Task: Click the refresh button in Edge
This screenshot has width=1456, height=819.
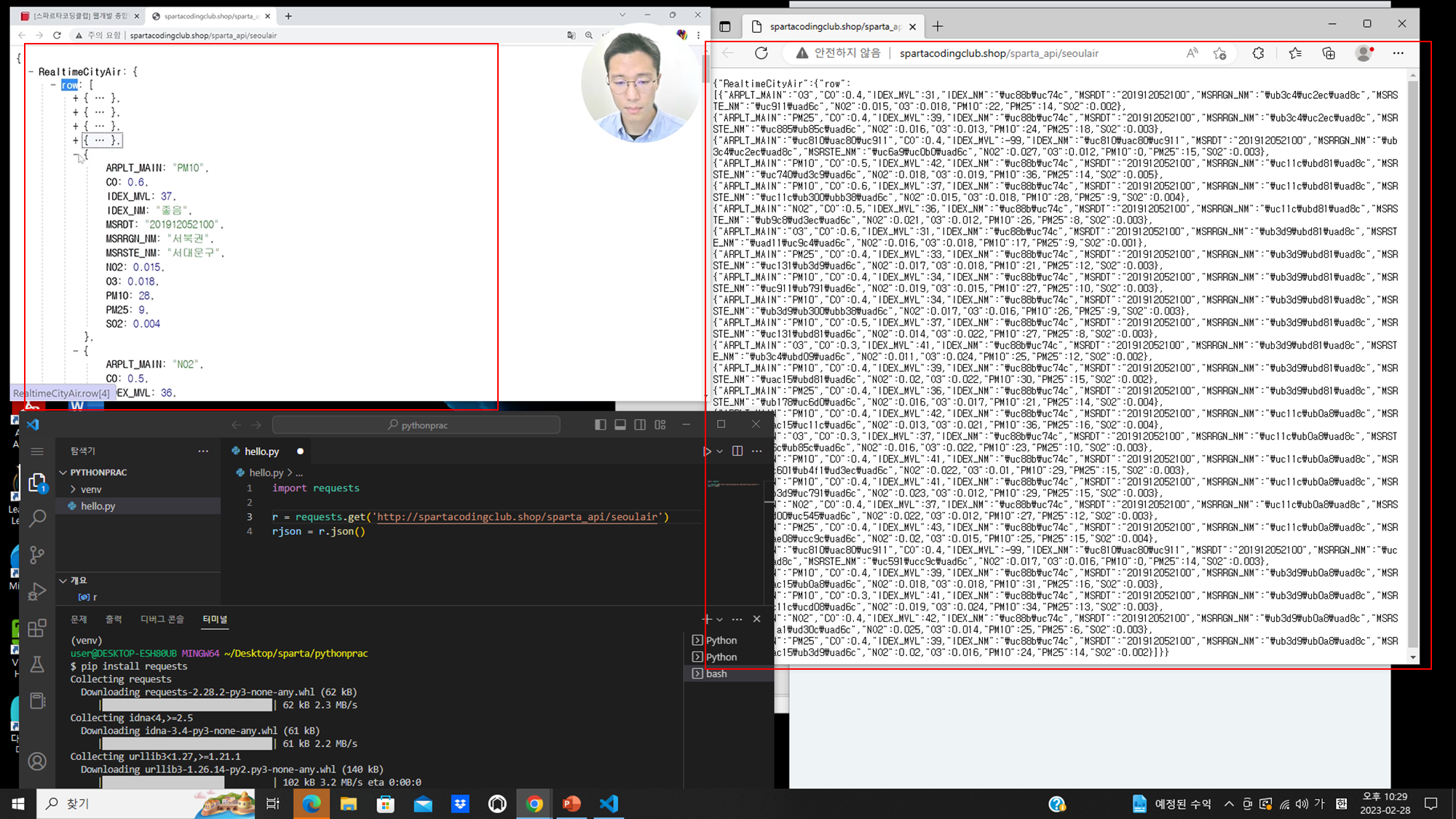Action: [x=761, y=53]
